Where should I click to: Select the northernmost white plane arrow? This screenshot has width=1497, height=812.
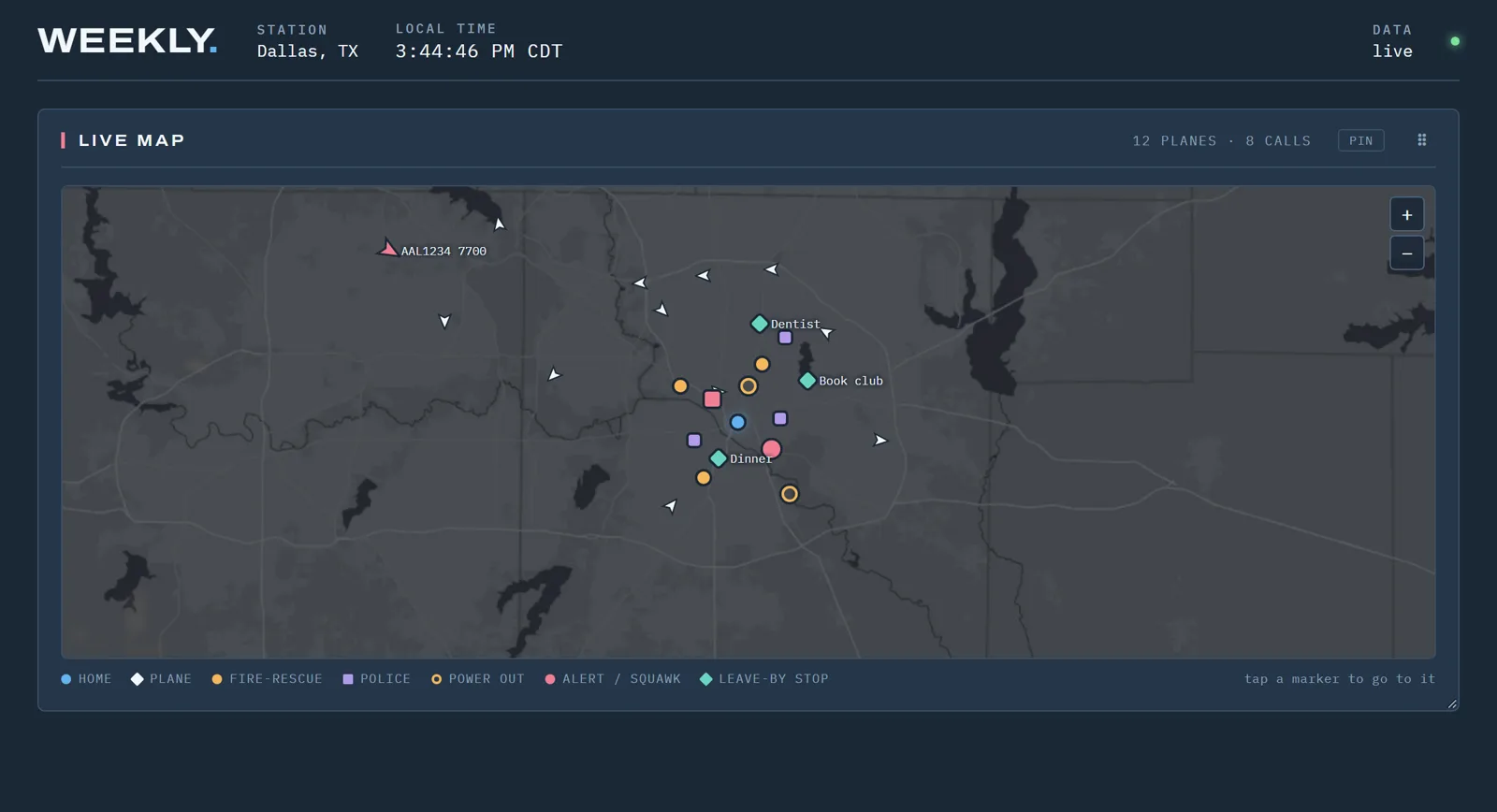(x=499, y=224)
